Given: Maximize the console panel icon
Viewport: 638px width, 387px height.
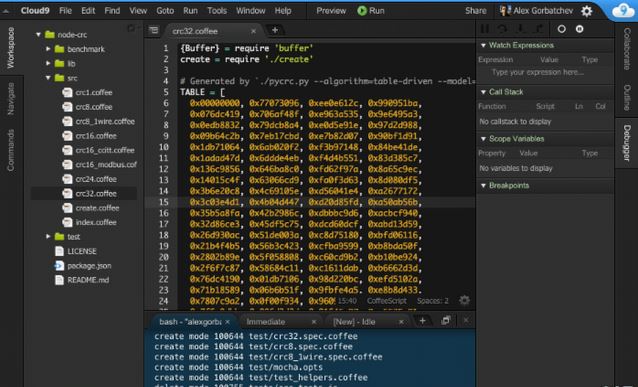Looking at the screenshot, I should 446,321.
